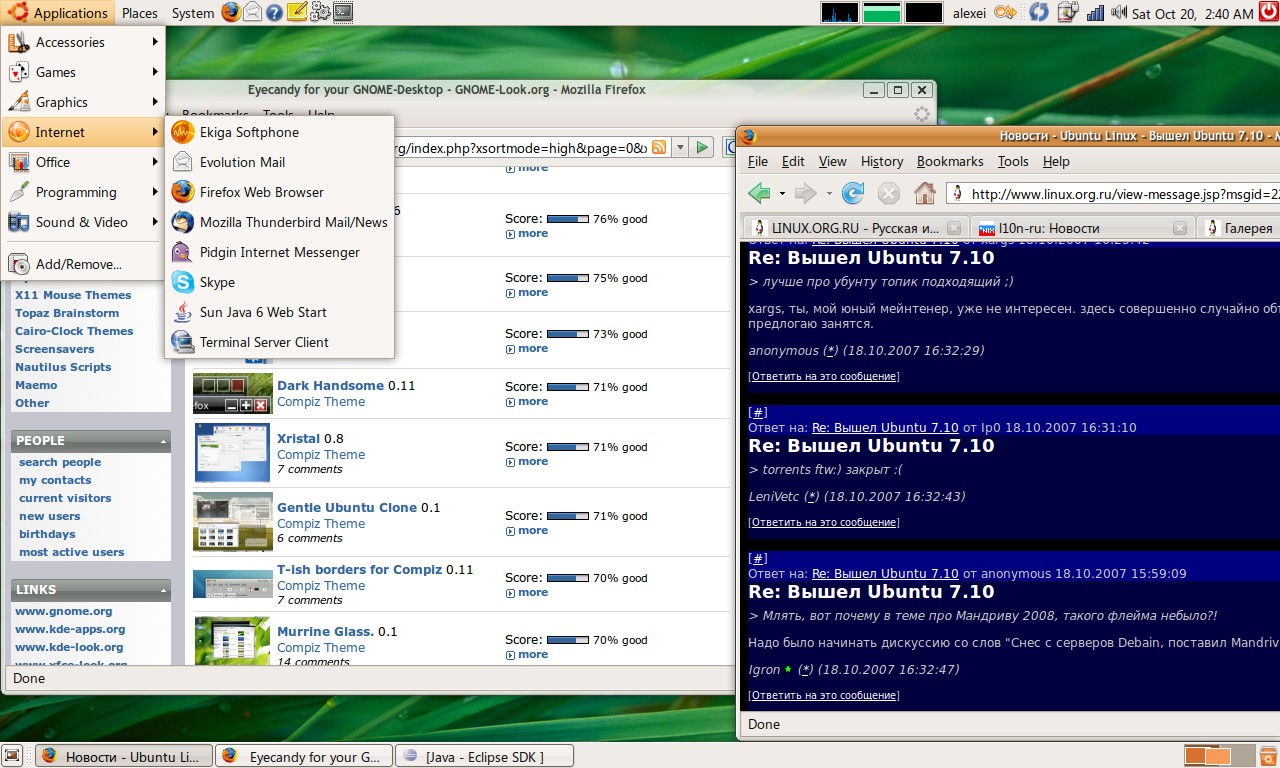Expand the Programming submenu
The height and width of the screenshot is (768, 1280).
coord(83,192)
